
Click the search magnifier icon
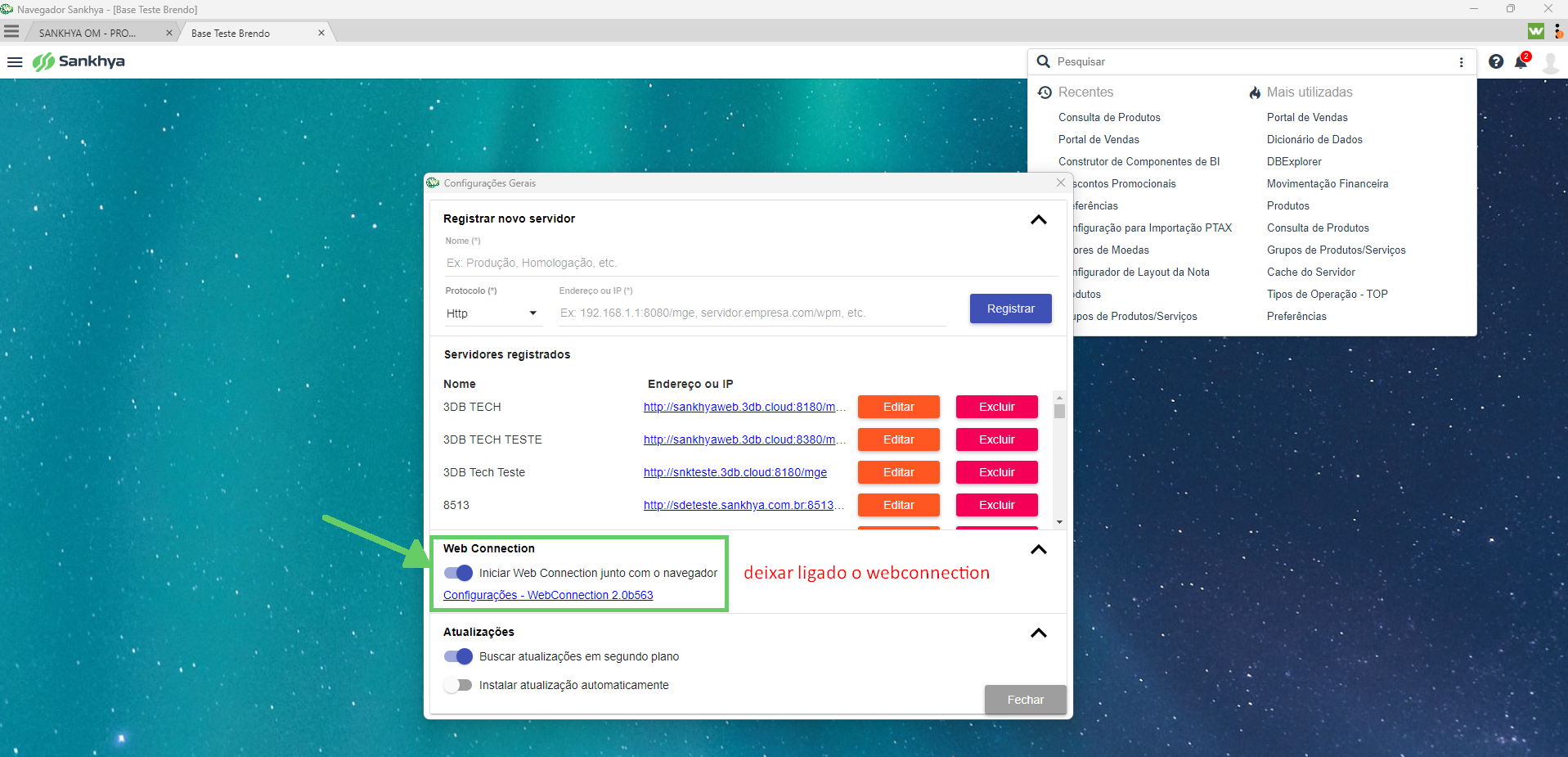coord(1043,61)
